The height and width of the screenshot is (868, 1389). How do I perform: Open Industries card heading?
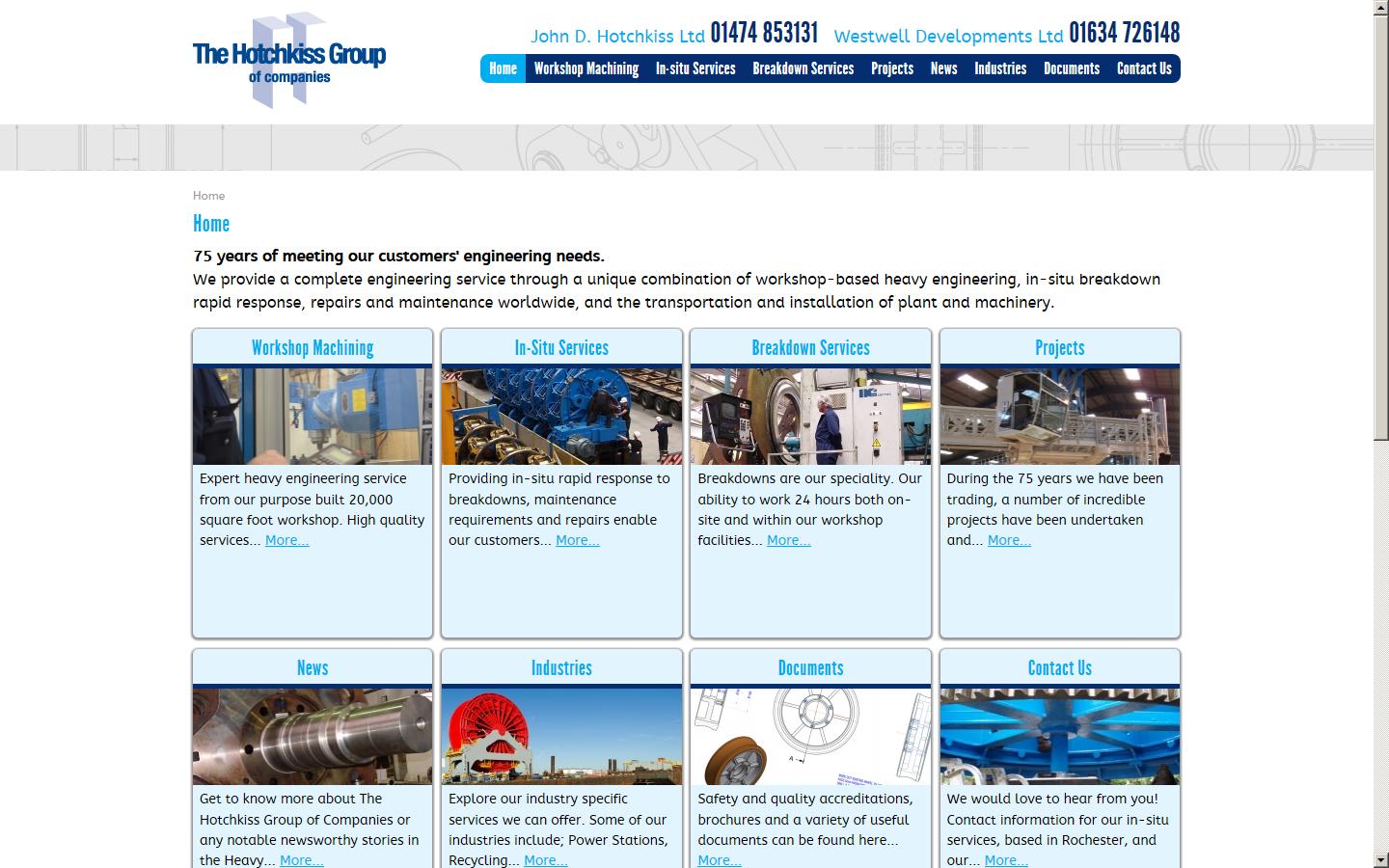click(x=561, y=667)
